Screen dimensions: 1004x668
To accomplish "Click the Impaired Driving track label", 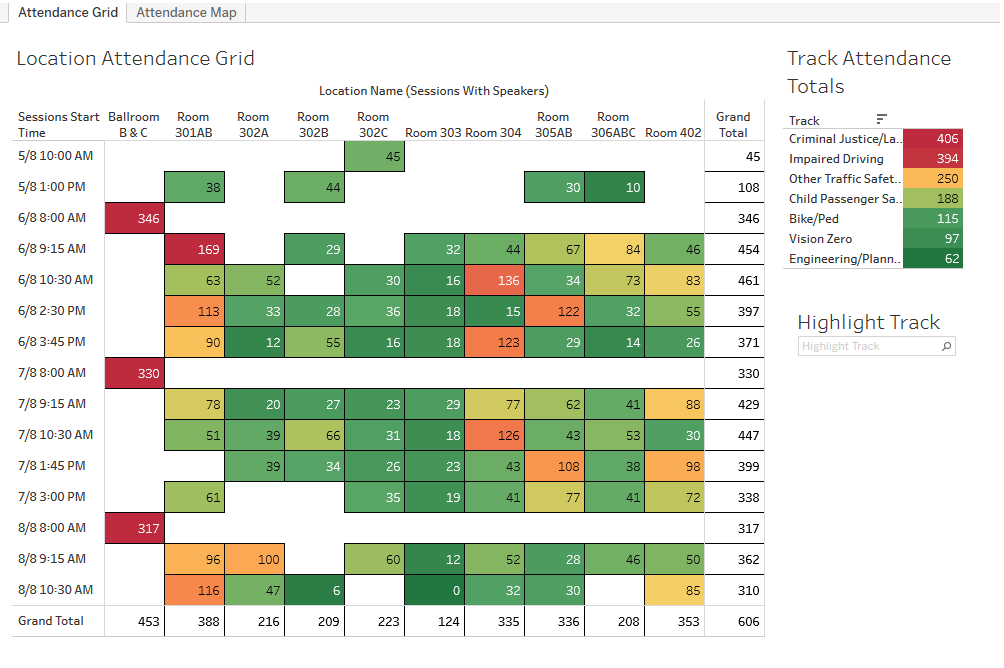I will (836, 159).
